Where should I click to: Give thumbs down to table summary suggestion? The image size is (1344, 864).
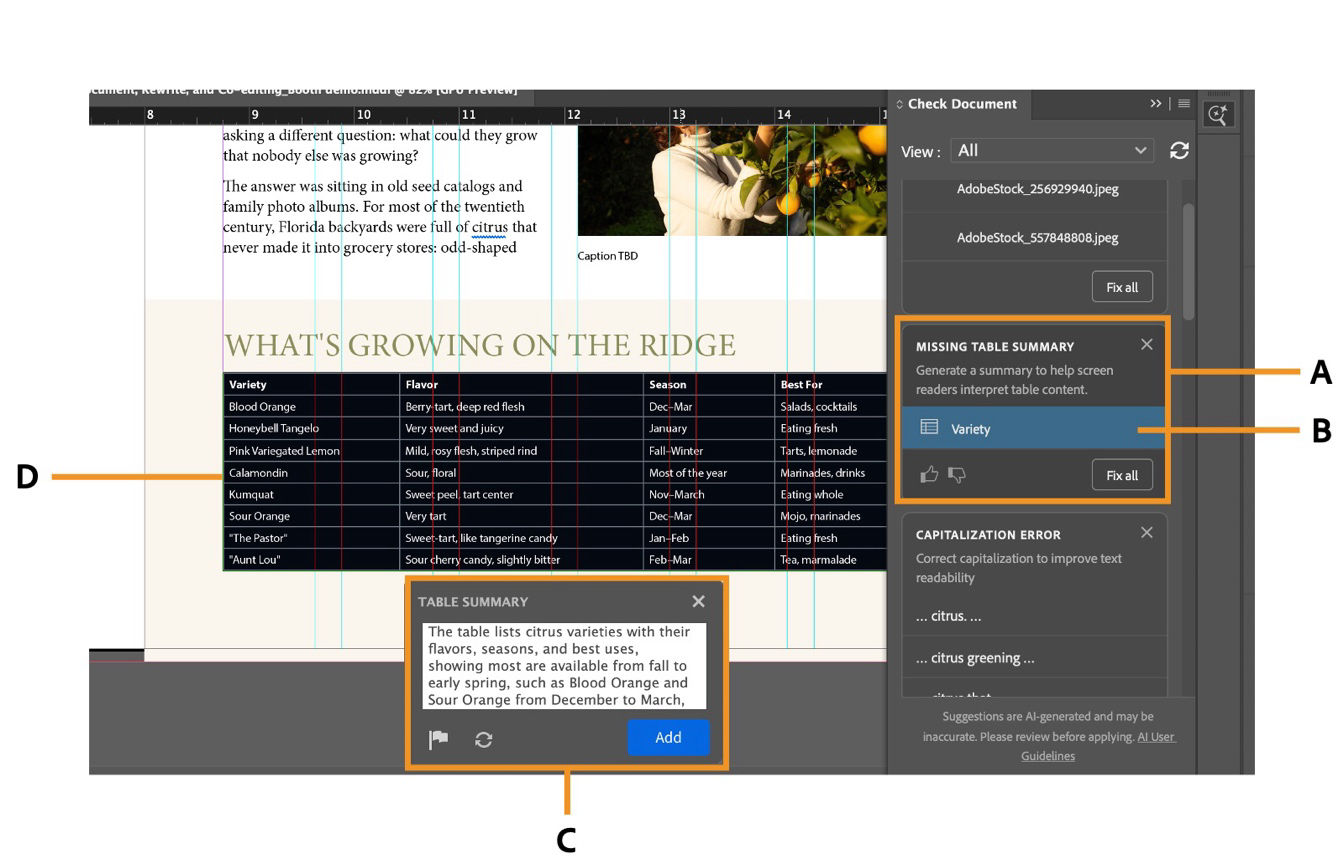pyautogui.click(x=957, y=474)
